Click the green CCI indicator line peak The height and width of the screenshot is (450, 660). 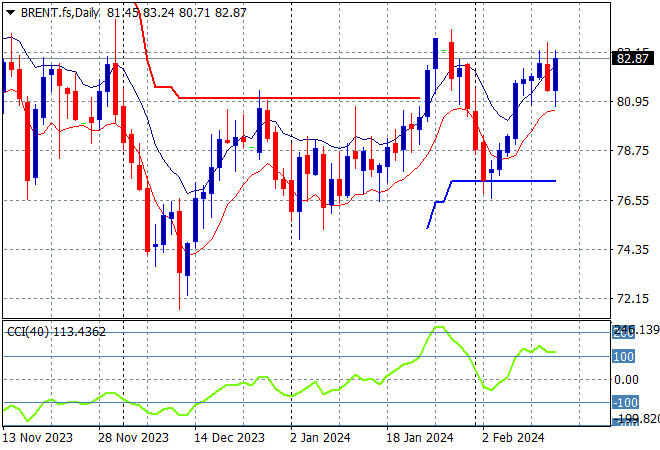(x=439, y=327)
